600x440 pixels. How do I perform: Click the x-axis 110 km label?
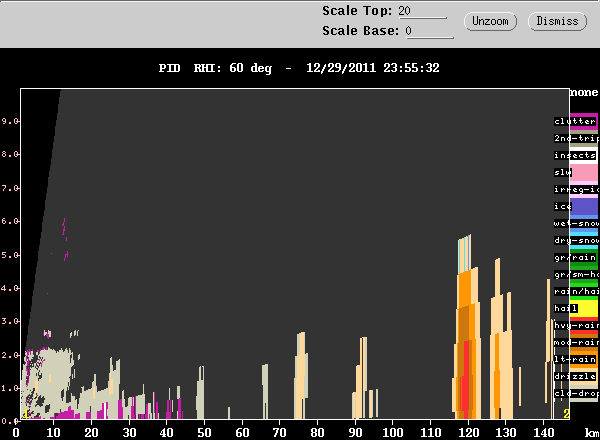click(431, 433)
